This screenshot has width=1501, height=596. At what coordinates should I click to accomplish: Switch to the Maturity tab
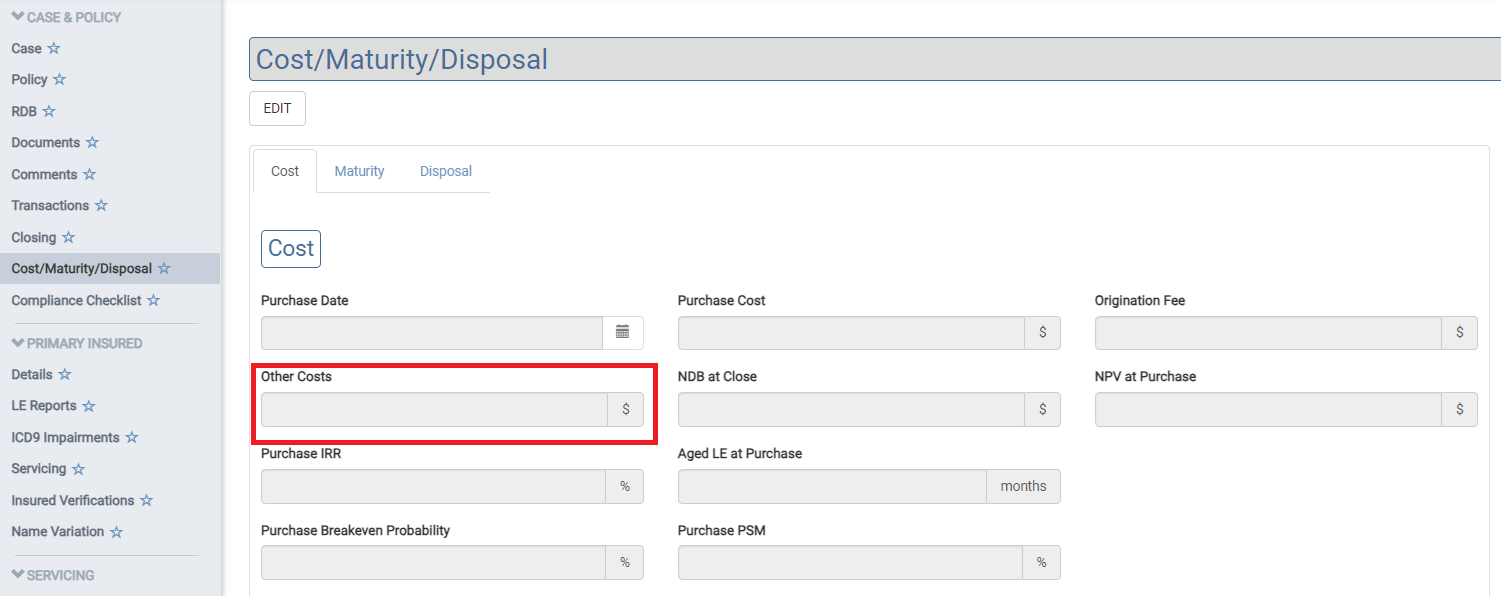point(359,171)
